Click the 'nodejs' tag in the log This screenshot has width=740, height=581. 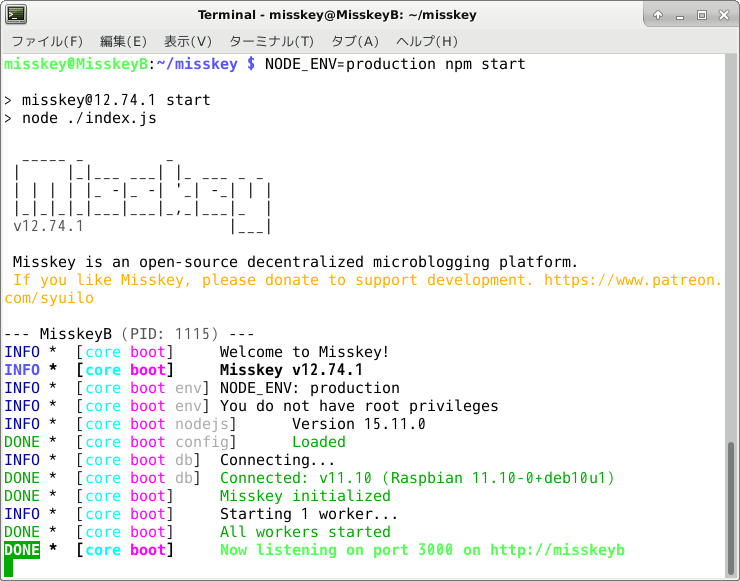pos(202,424)
